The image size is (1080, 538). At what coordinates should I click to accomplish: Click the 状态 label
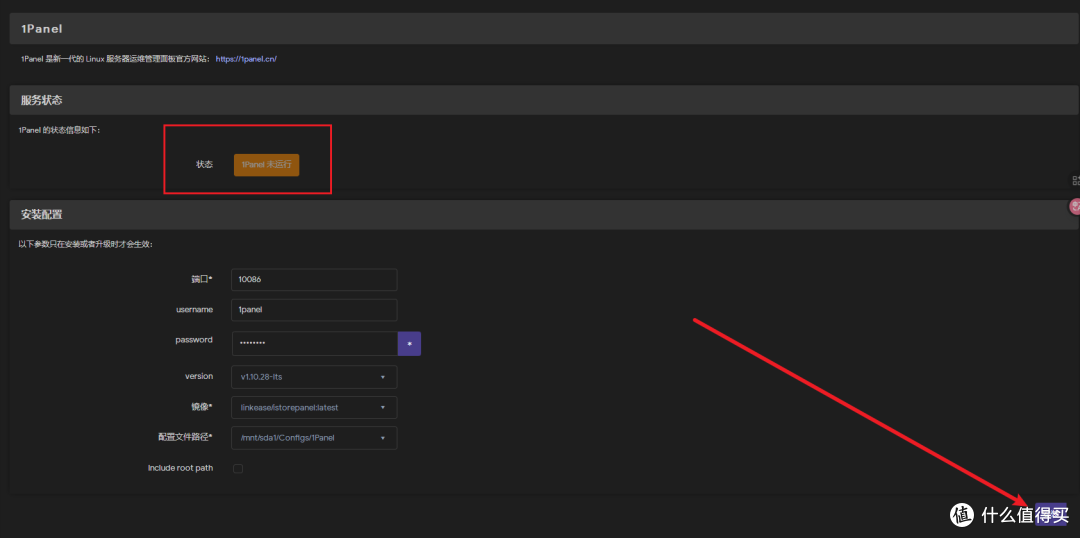[205, 165]
